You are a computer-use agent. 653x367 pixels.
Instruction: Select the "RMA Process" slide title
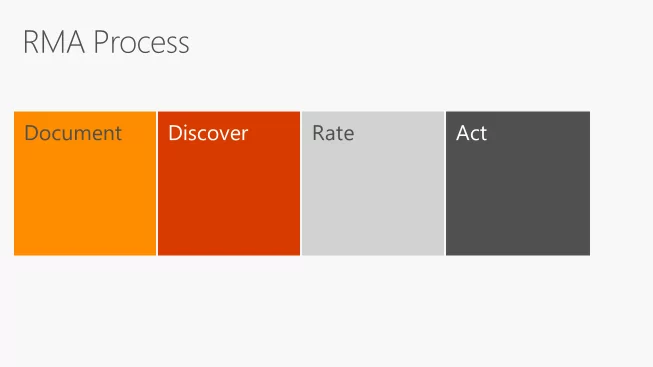(106, 42)
